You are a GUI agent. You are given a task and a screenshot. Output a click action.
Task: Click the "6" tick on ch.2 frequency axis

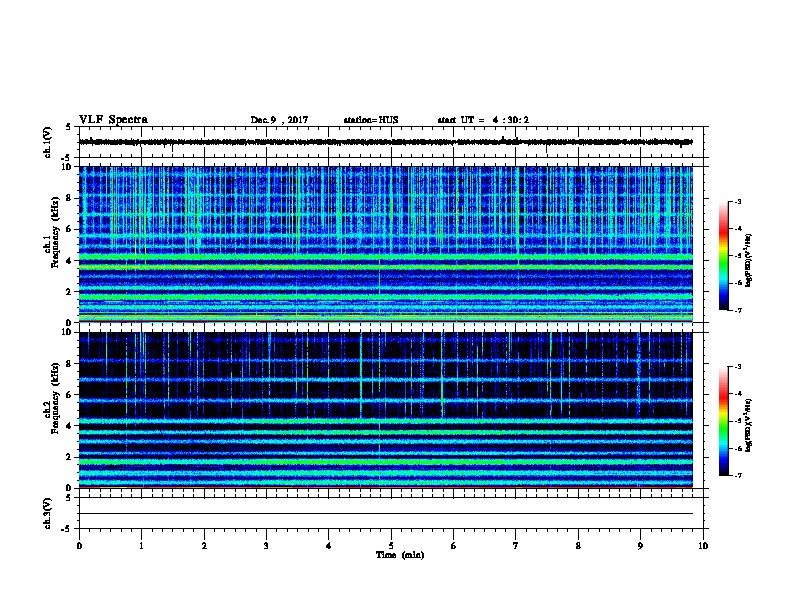pyautogui.click(x=70, y=395)
